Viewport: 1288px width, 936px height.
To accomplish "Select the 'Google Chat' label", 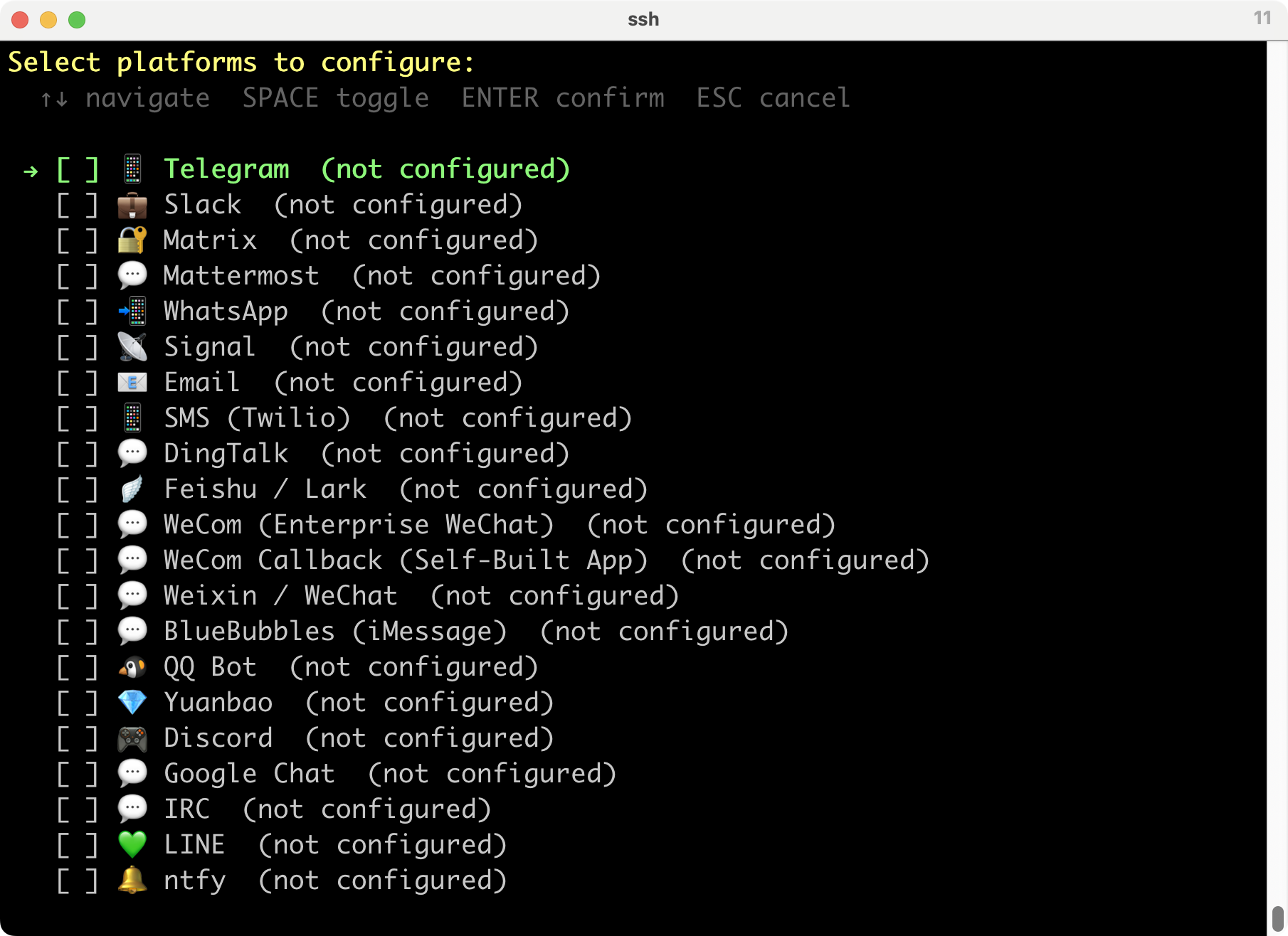I will pos(249,774).
